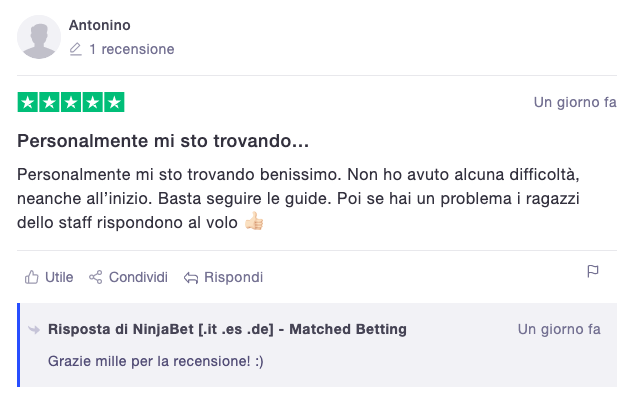The width and height of the screenshot is (634, 401).
Task: Click the reply arrow icon beside Rispondi
Action: pos(191,278)
